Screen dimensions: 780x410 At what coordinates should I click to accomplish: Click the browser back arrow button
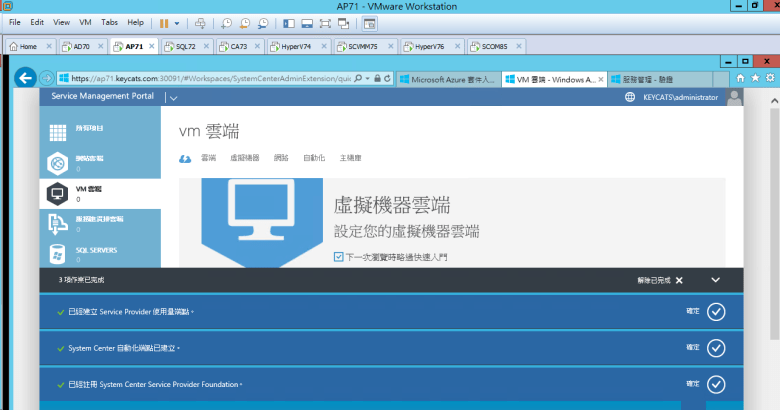[x=47, y=78]
